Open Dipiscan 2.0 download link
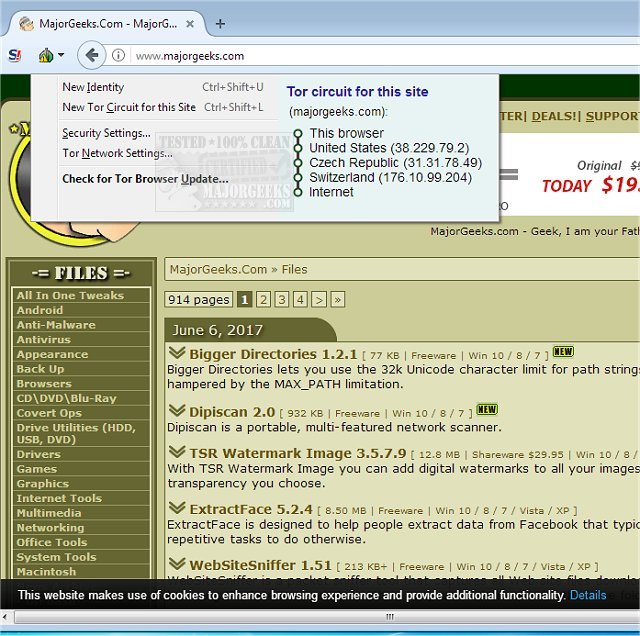Screen dimensions: 640x636 (232, 412)
